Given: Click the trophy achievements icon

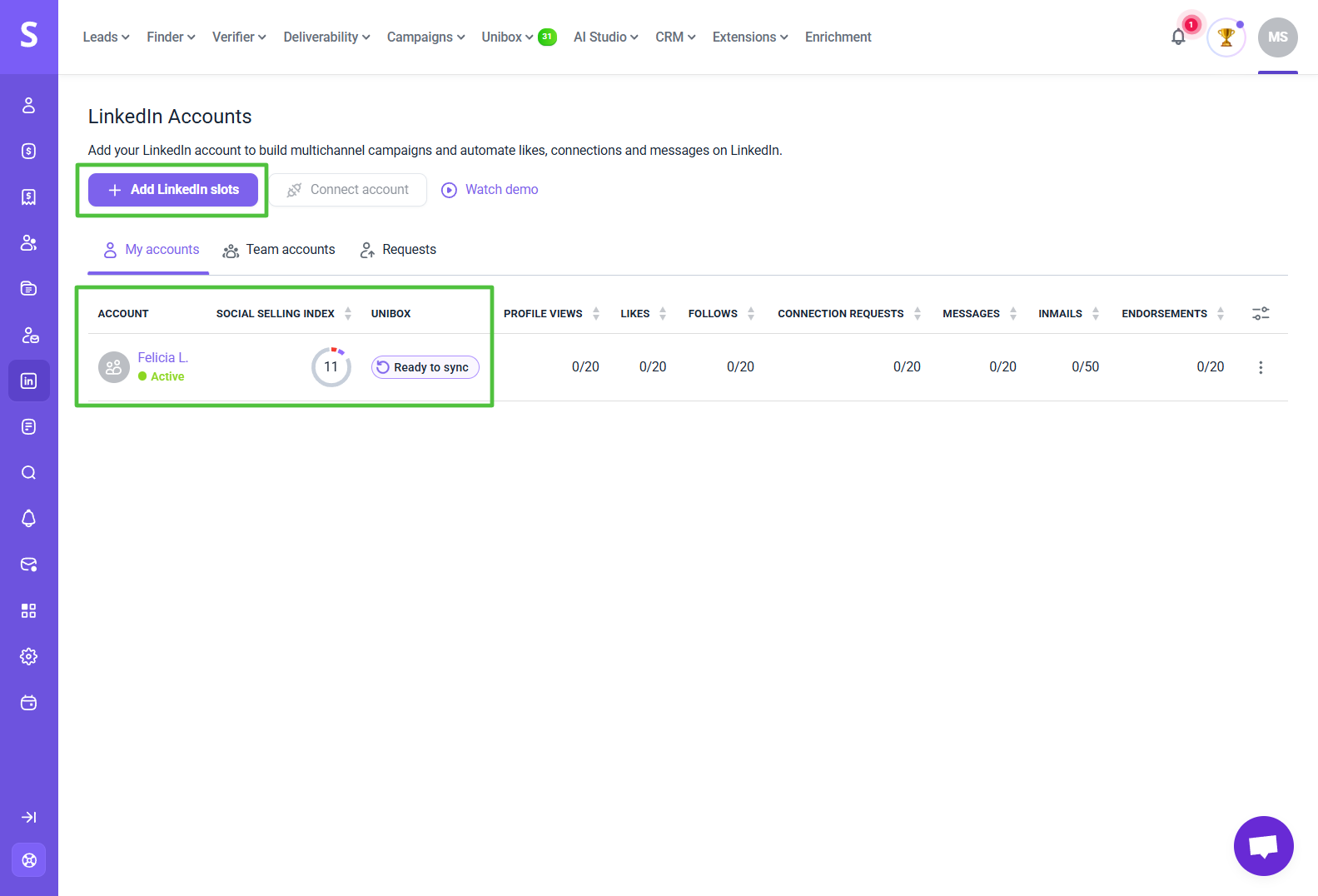Looking at the screenshot, I should click(1226, 37).
